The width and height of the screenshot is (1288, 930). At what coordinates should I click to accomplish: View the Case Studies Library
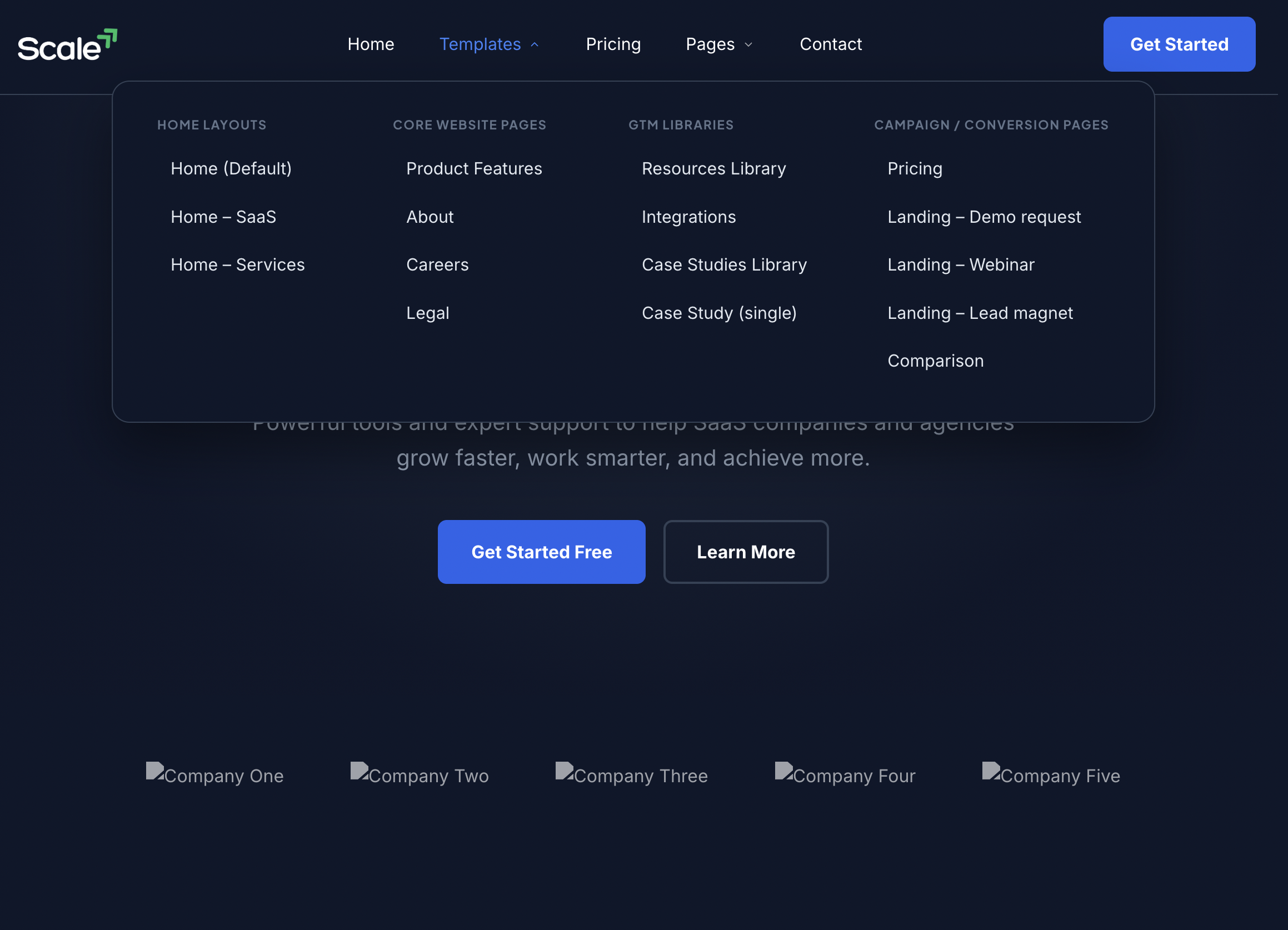pyautogui.click(x=724, y=264)
